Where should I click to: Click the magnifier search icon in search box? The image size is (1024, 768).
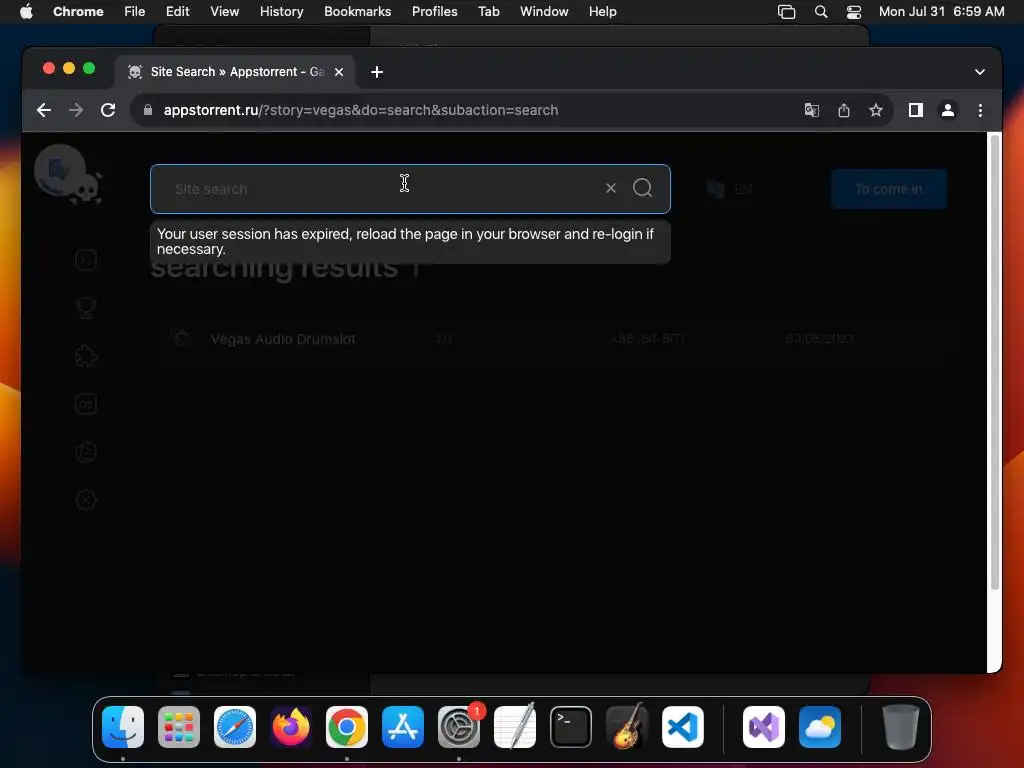click(643, 188)
